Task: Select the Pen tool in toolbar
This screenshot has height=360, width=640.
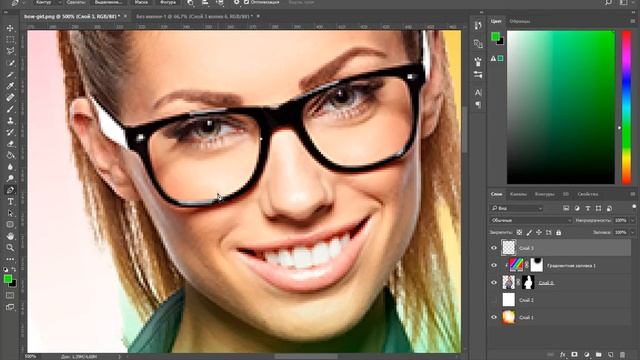Action: click(x=10, y=190)
